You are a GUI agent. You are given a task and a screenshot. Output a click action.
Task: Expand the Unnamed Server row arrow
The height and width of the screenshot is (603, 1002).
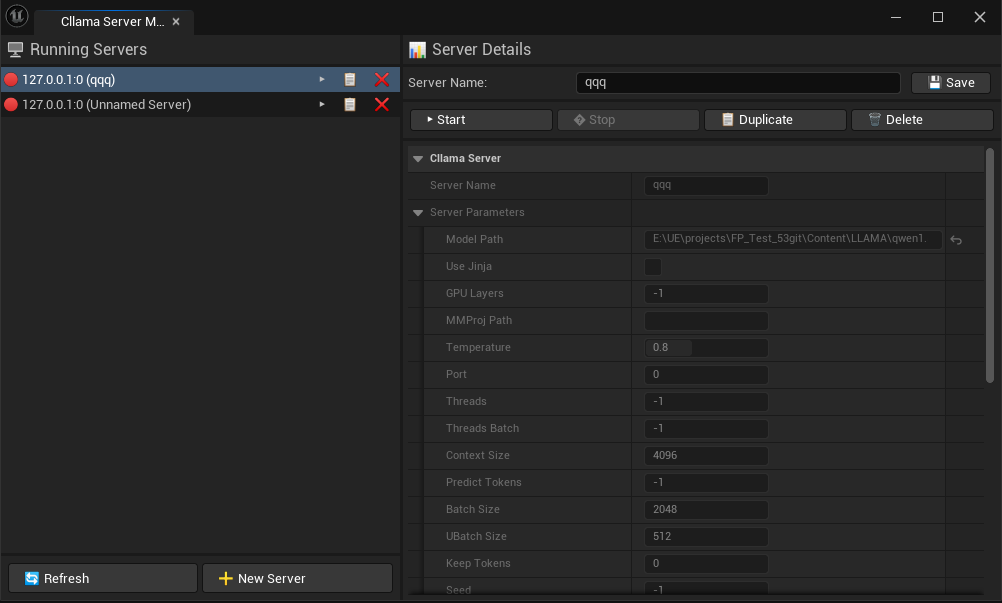[x=322, y=104]
